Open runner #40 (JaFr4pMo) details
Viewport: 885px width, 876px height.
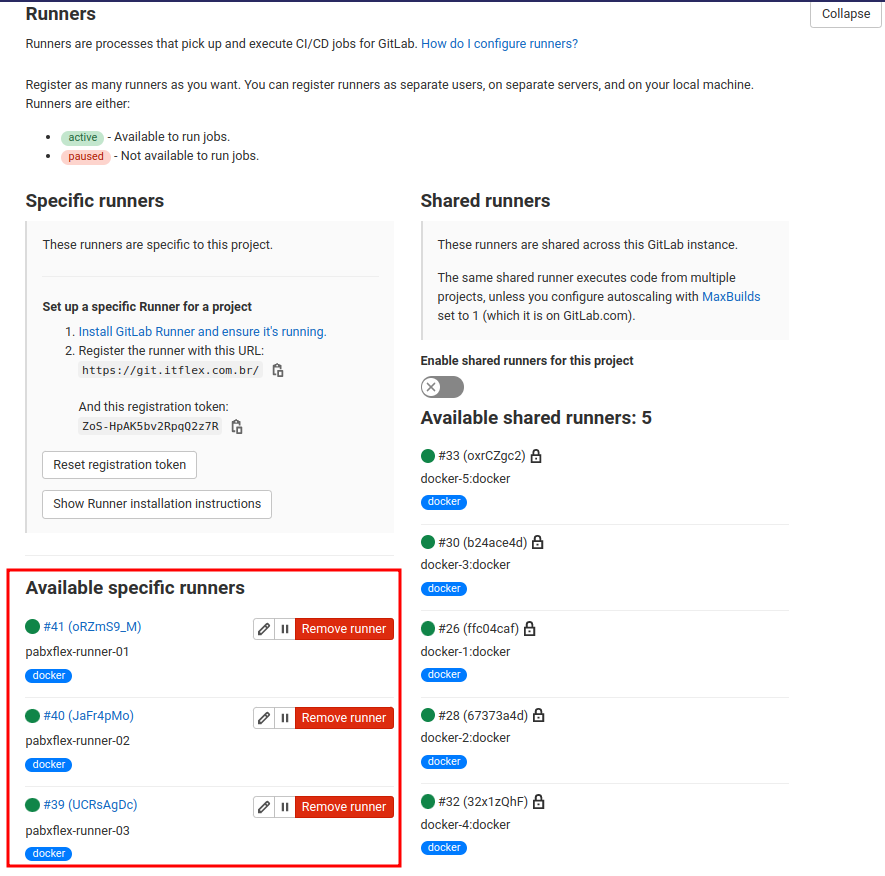point(89,716)
